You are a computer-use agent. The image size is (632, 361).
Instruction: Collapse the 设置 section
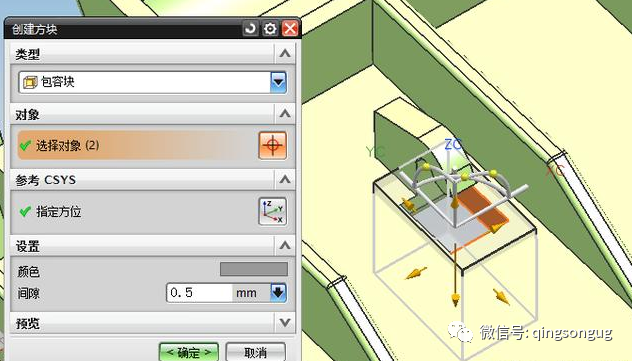(x=285, y=245)
